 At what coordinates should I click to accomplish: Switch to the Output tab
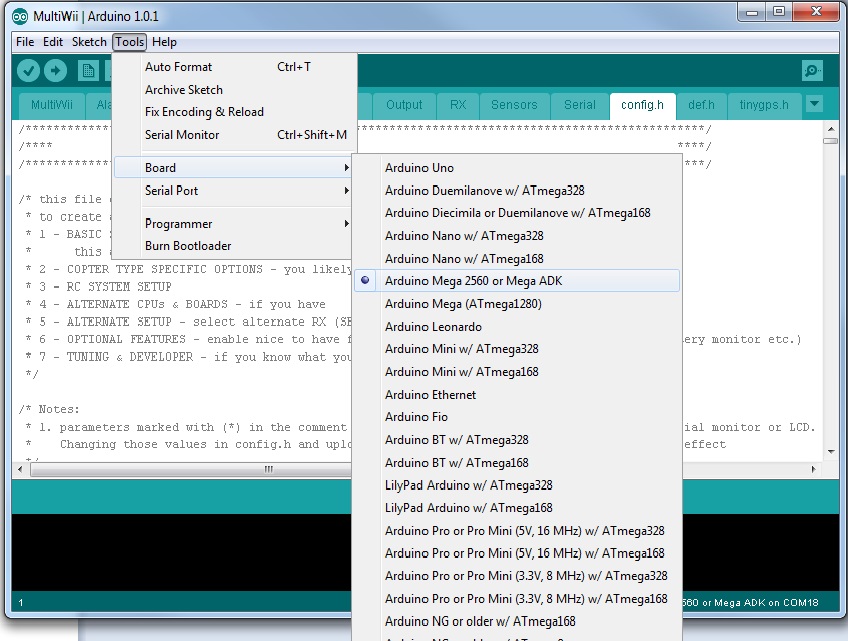pyautogui.click(x=404, y=105)
